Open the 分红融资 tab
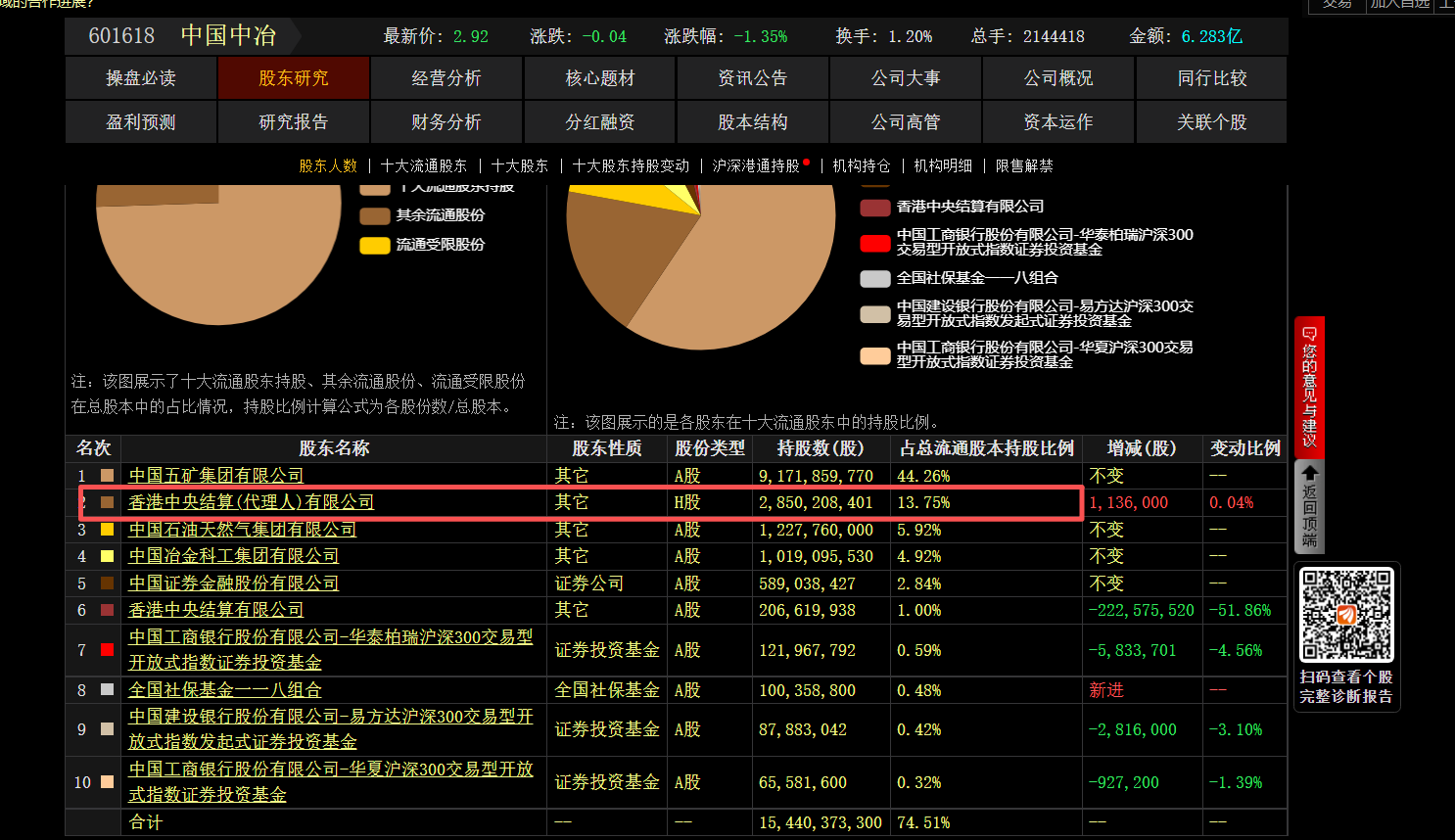This screenshot has width=1455, height=840. point(600,122)
